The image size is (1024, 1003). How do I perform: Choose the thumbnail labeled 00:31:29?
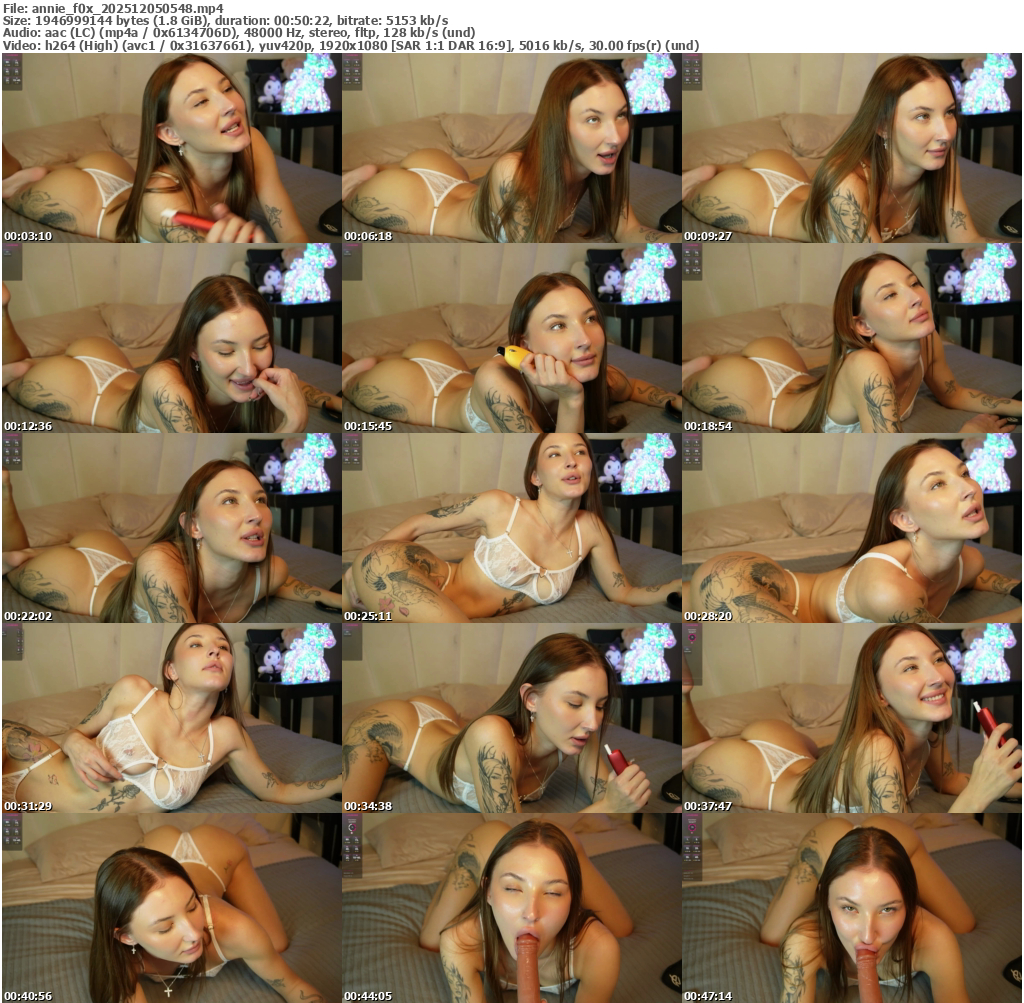pyautogui.click(x=171, y=718)
